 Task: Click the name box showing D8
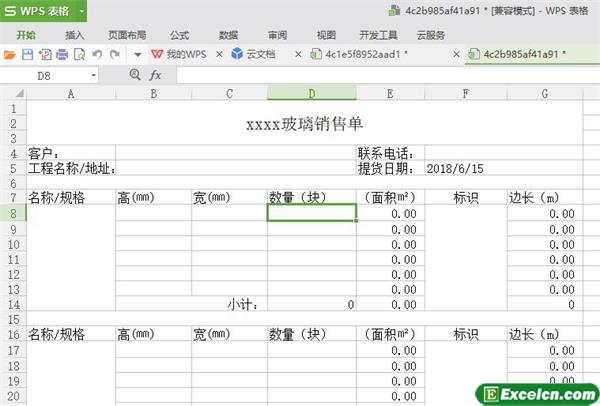(x=44, y=76)
